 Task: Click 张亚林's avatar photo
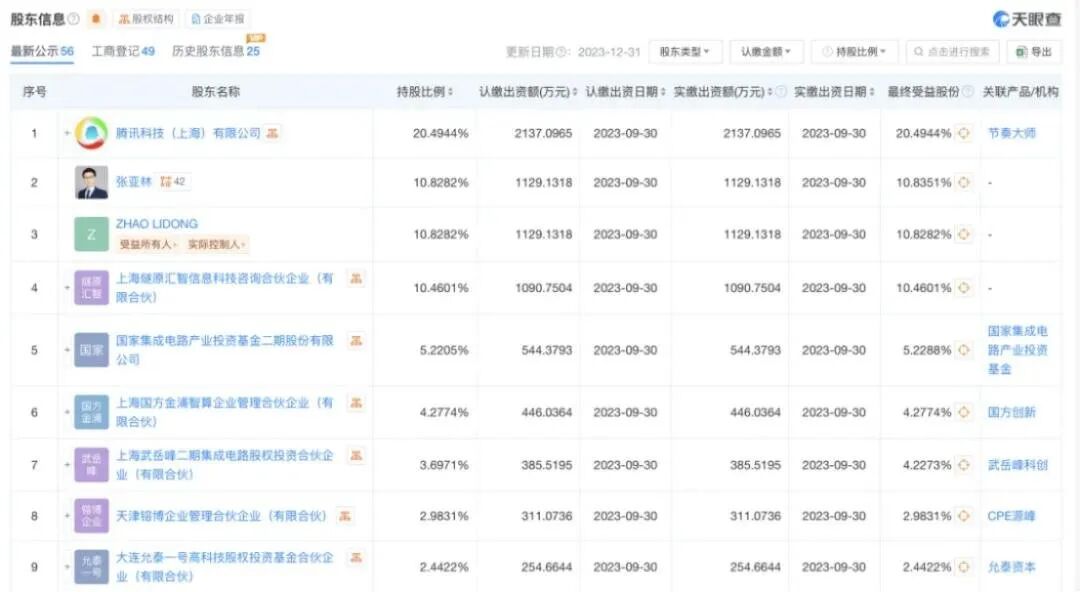[90, 182]
